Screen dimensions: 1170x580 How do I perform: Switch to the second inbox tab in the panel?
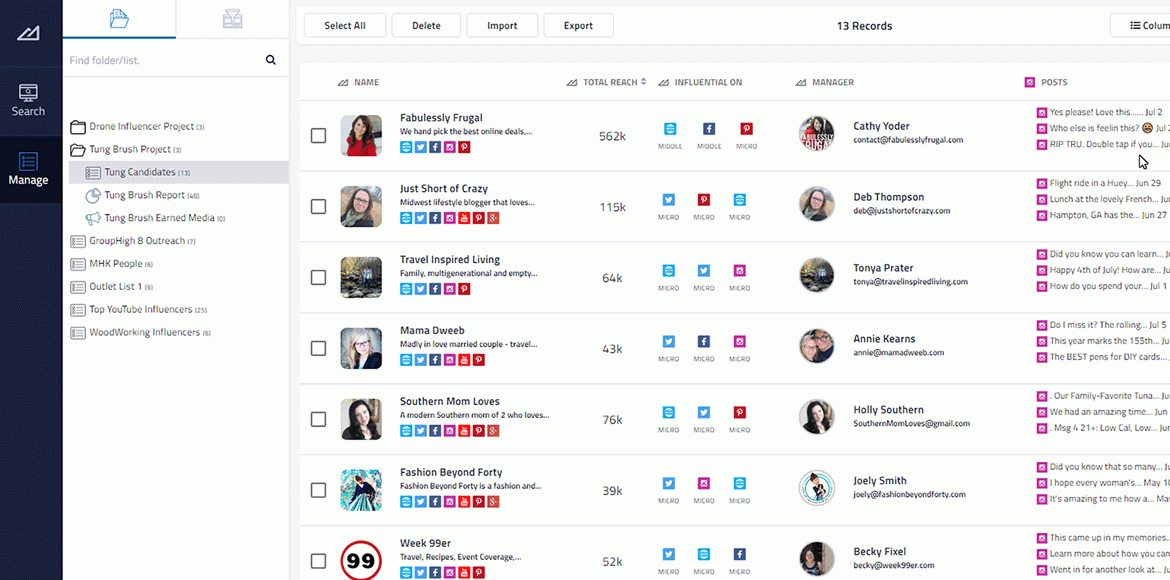pyautogui.click(x=232, y=19)
